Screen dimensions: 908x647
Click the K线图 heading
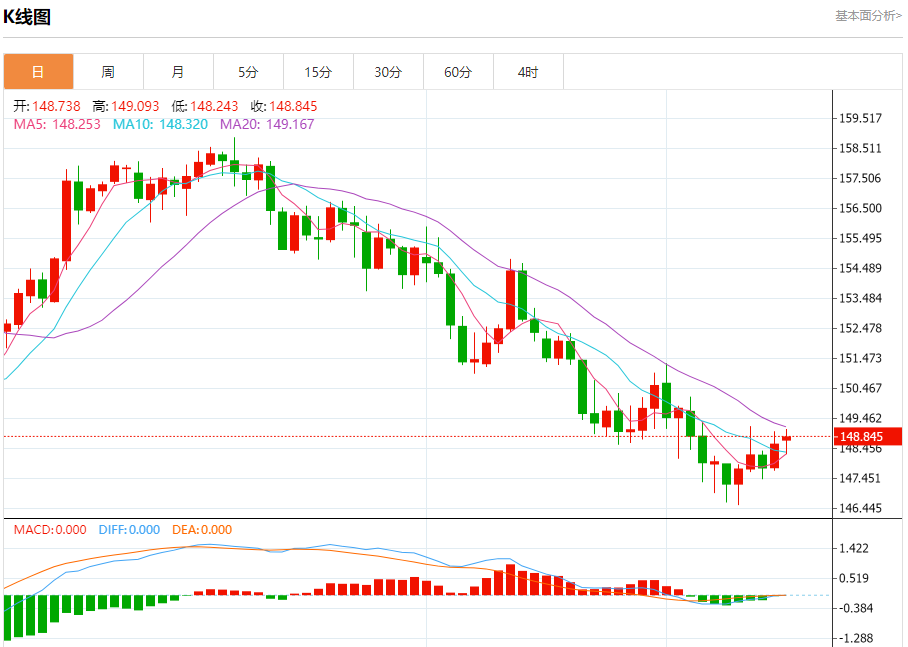[27, 17]
